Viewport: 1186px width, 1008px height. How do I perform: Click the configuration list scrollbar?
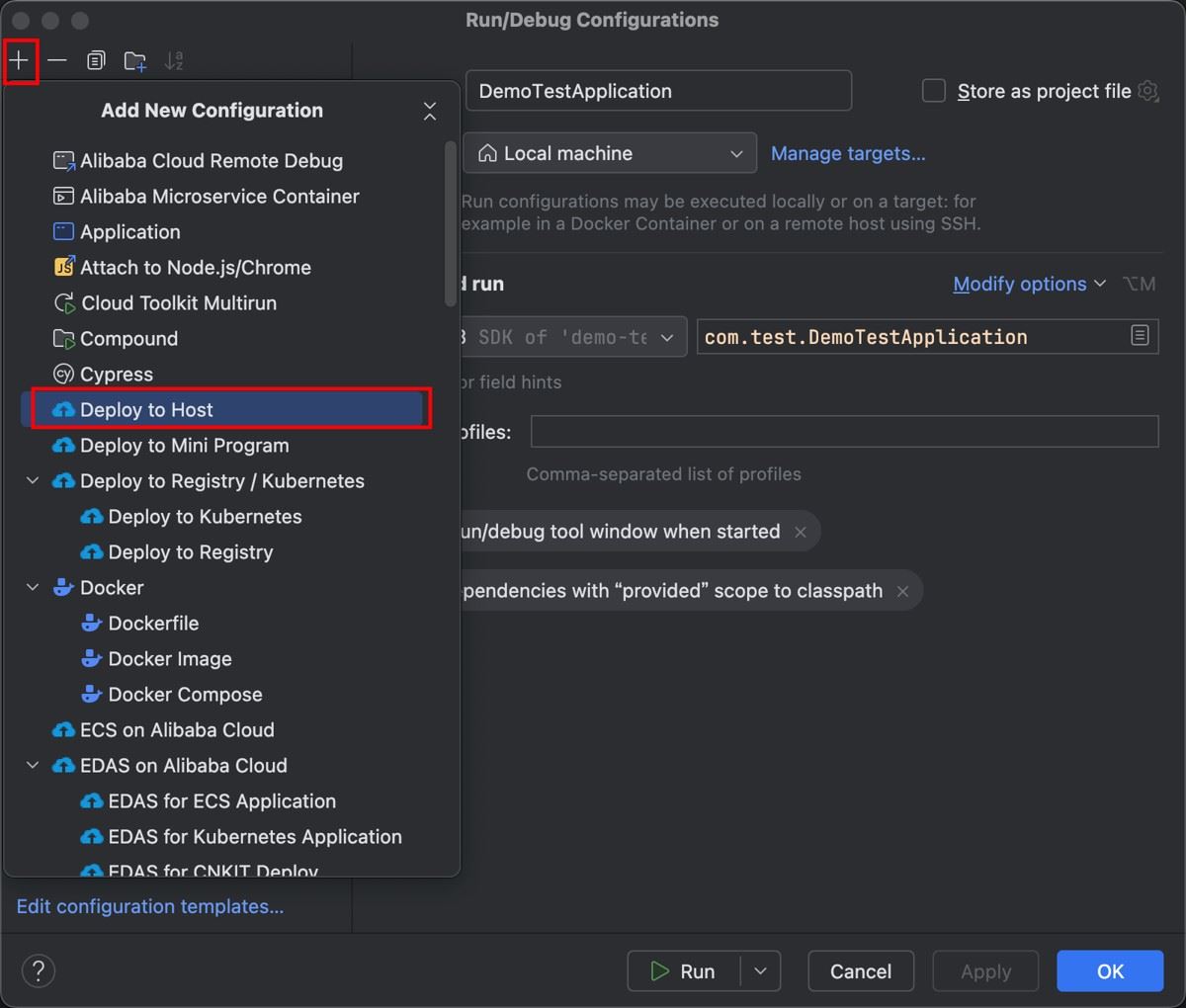(451, 222)
